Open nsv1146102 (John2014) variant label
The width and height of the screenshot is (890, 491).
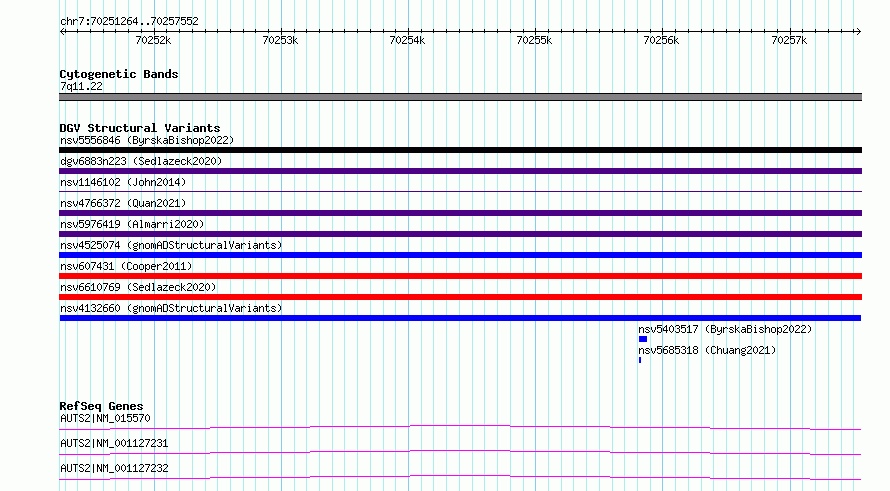pyautogui.click(x=123, y=182)
